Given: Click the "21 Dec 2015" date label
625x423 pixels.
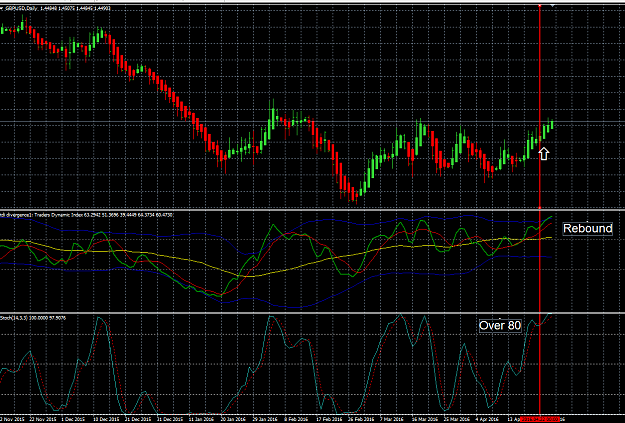Looking at the screenshot, I should [x=138, y=419].
